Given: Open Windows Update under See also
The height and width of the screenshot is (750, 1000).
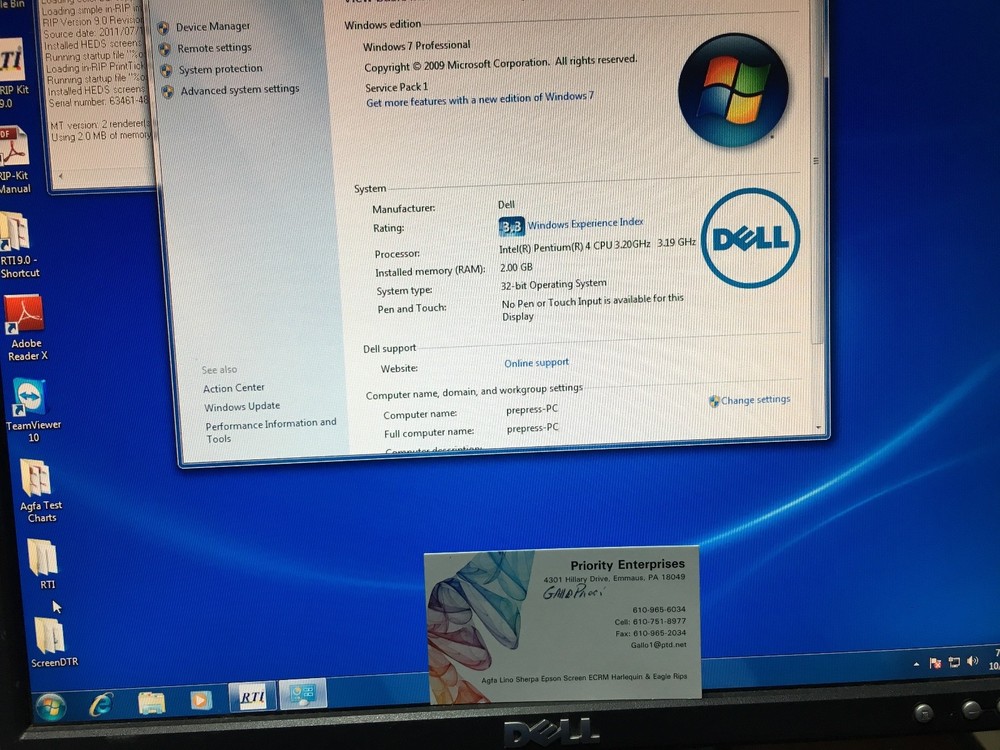Looking at the screenshot, I should point(242,407).
